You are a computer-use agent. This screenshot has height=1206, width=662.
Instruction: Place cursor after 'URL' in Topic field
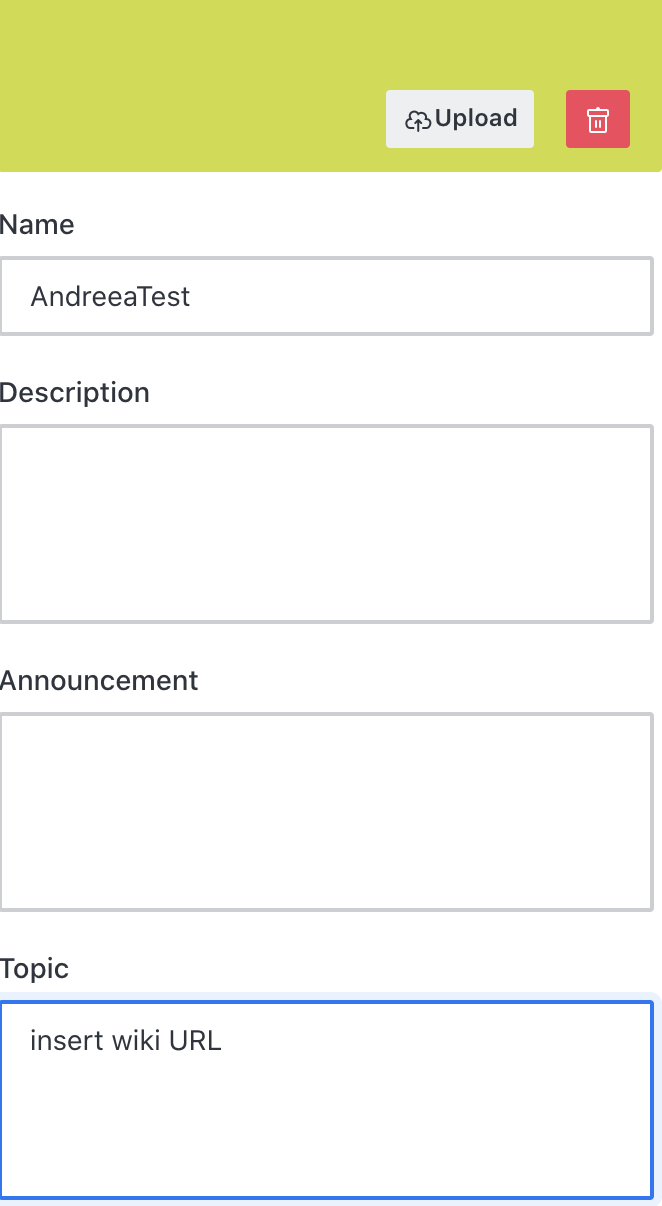[223, 1041]
